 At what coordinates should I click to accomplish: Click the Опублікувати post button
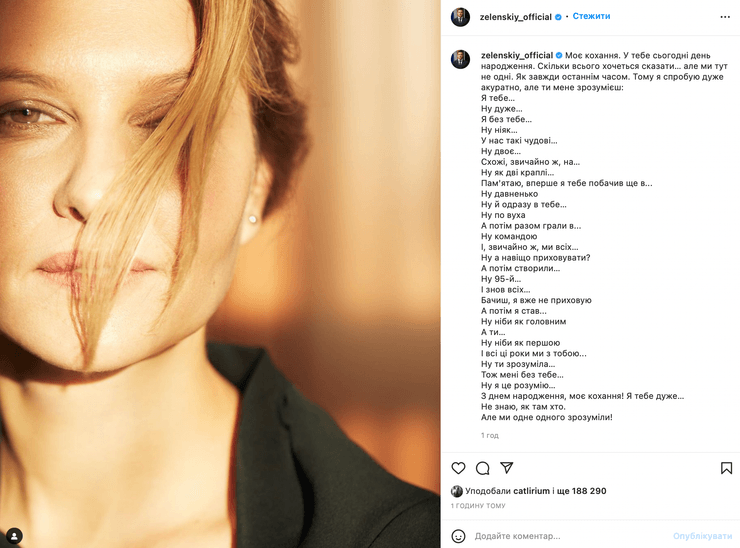[702, 536]
